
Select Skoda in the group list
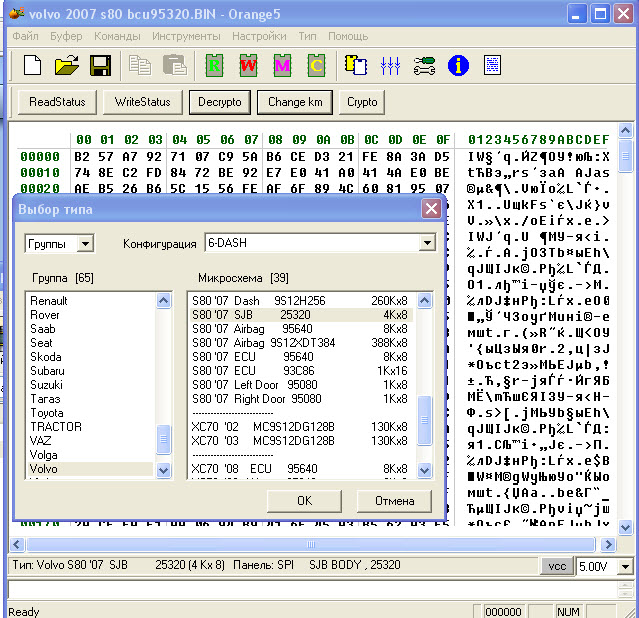point(48,357)
